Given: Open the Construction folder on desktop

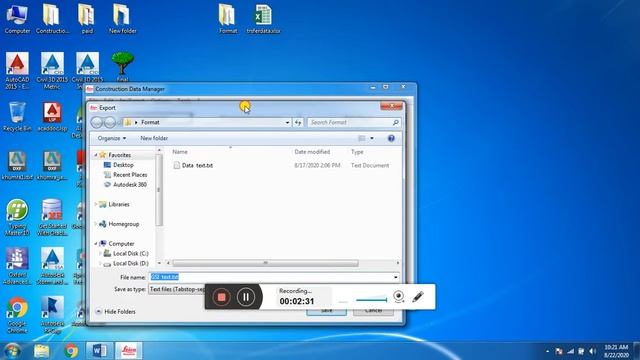Looking at the screenshot, I should click(x=52, y=19).
